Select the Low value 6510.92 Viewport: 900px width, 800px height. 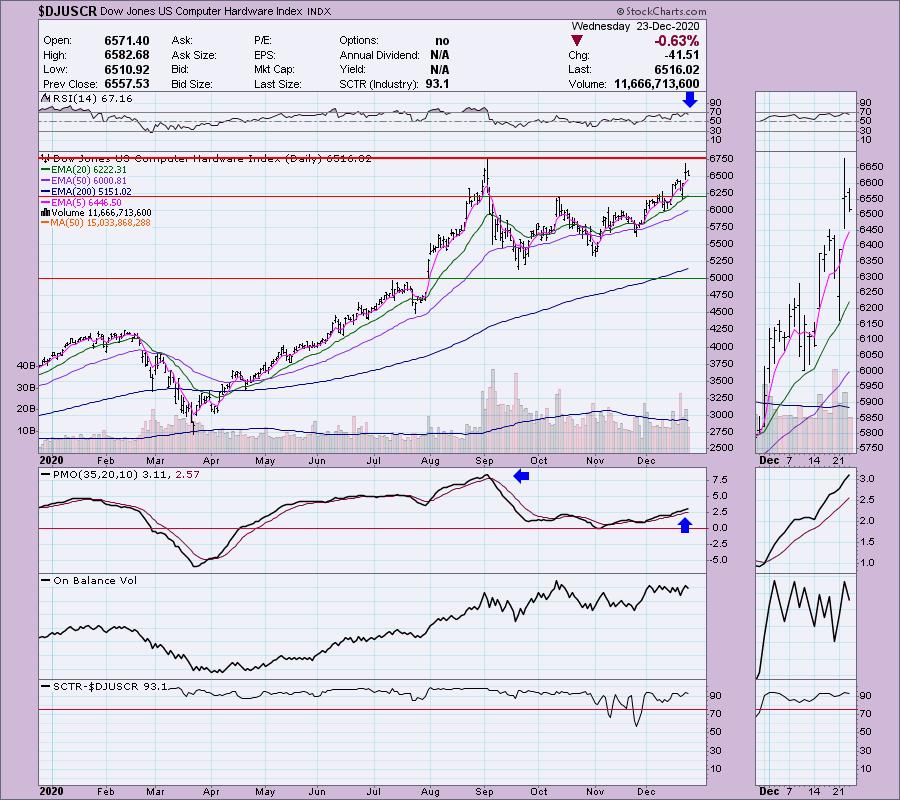click(127, 69)
